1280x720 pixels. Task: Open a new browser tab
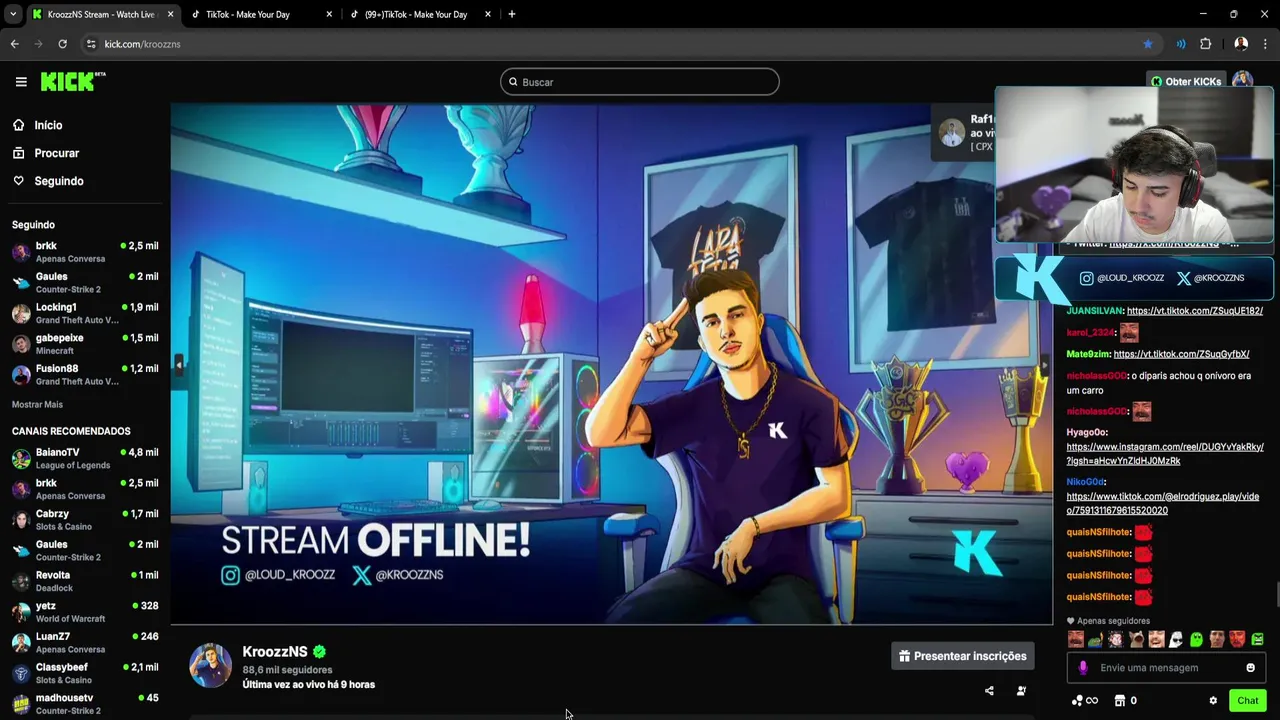[512, 14]
